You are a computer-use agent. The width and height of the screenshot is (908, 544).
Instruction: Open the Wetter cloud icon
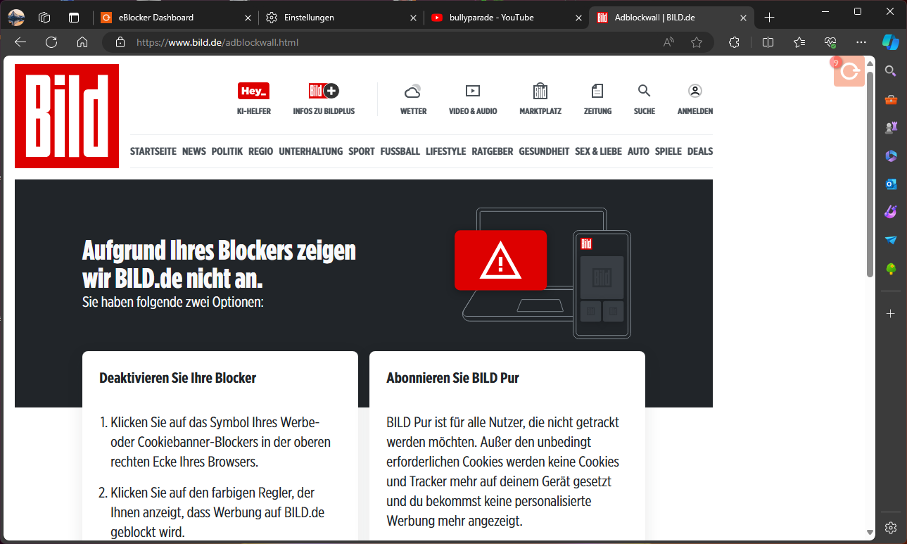click(x=413, y=91)
